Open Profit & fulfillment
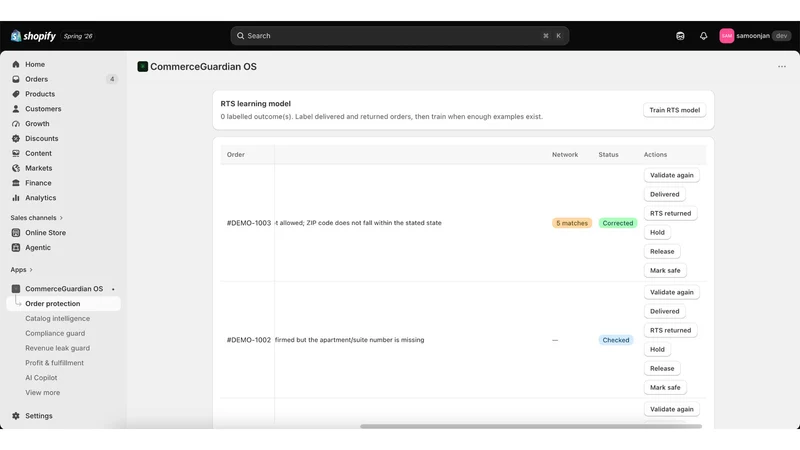The image size is (800, 450). (x=55, y=363)
